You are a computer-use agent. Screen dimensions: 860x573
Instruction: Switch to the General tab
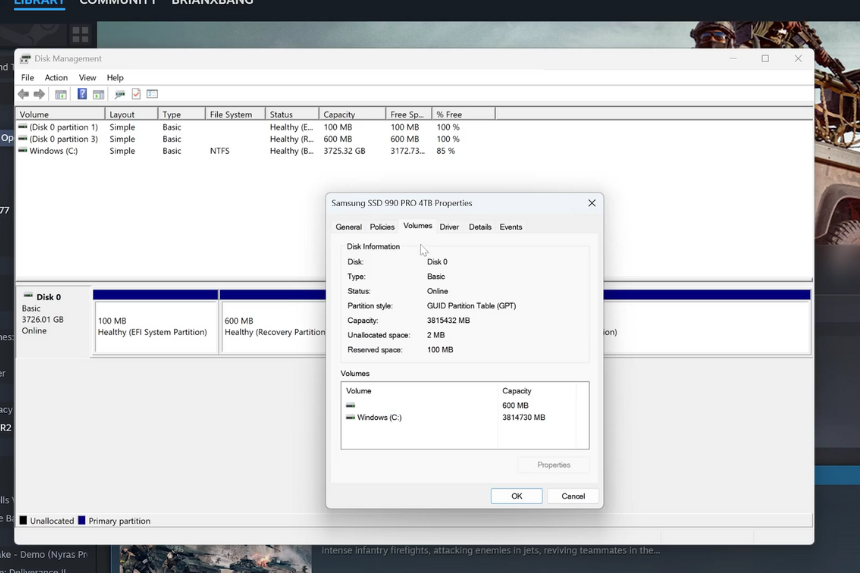(348, 227)
